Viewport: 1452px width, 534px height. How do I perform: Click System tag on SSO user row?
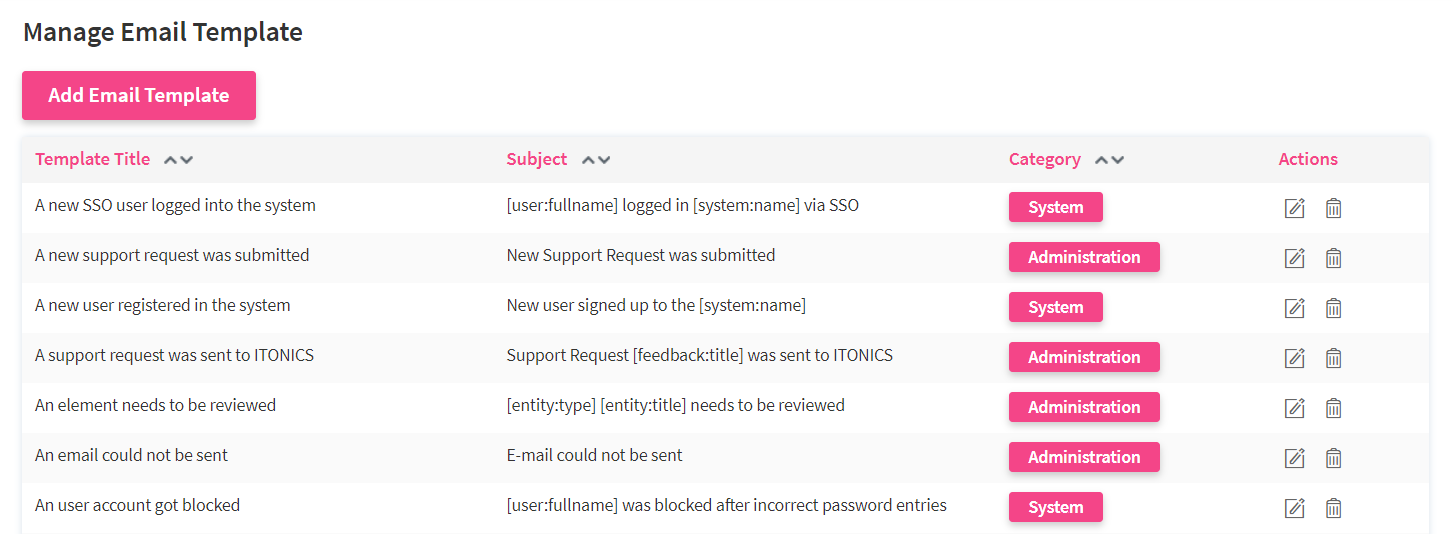(x=1055, y=207)
